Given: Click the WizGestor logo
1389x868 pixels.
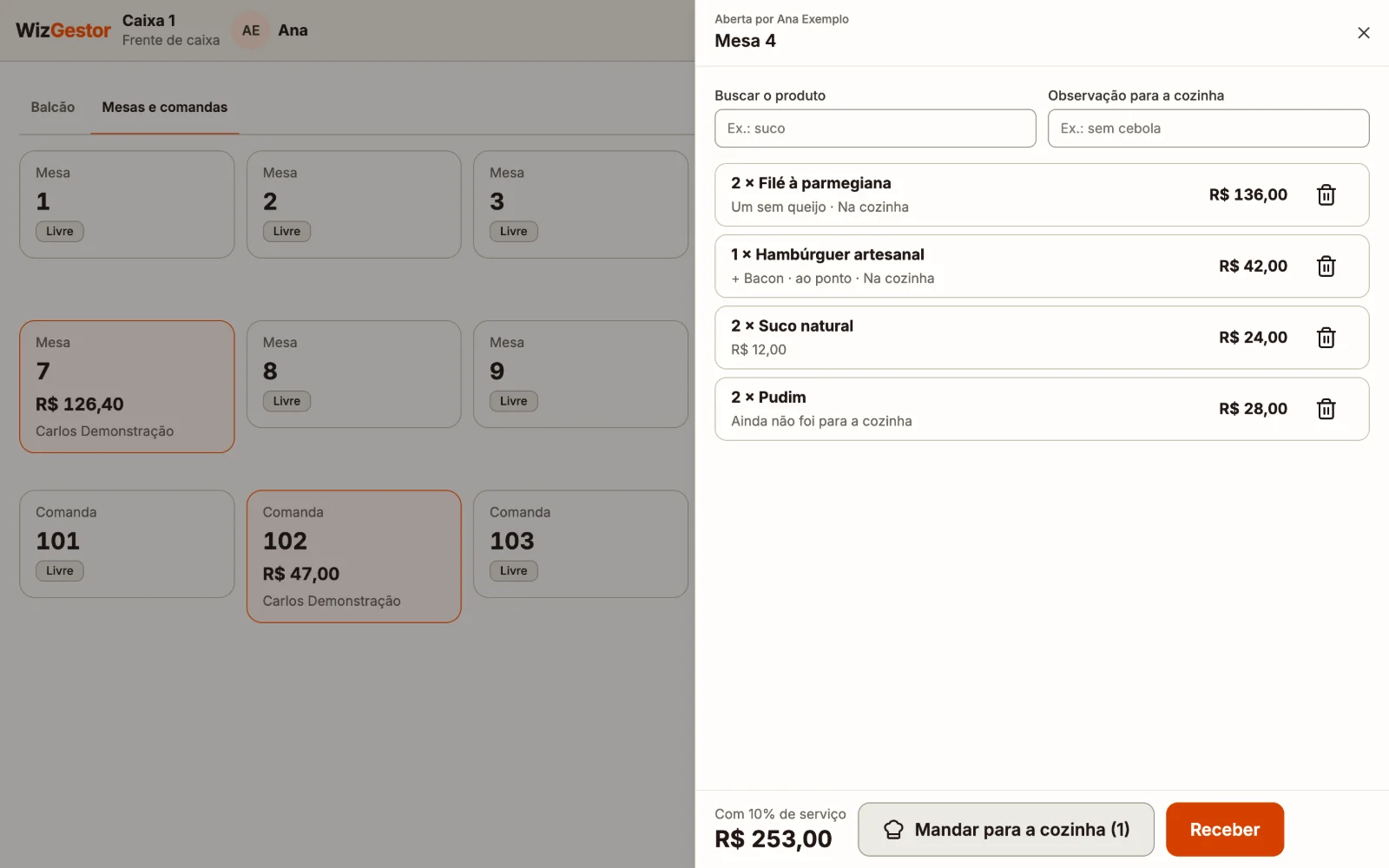Looking at the screenshot, I should [63, 30].
